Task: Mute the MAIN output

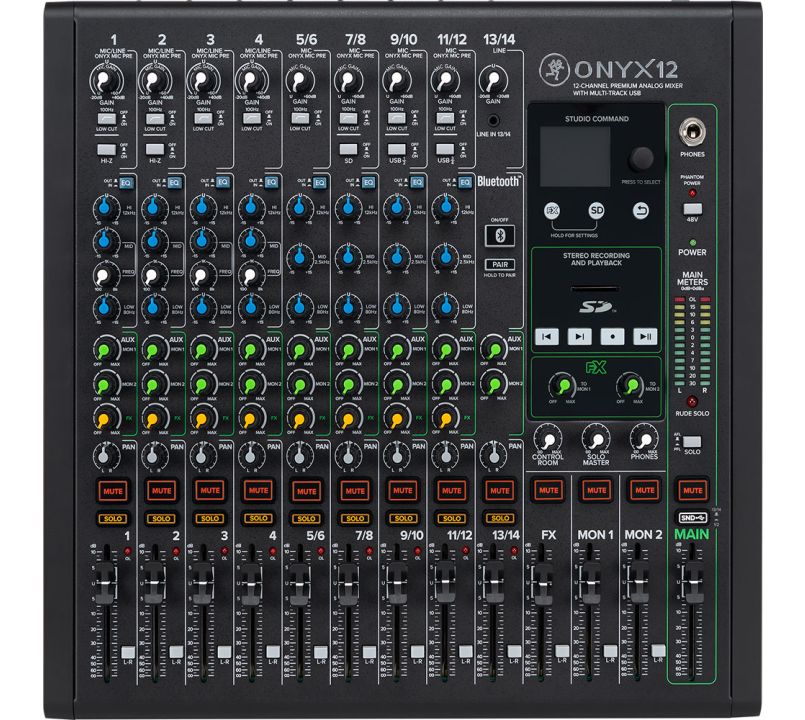Action: point(692,491)
